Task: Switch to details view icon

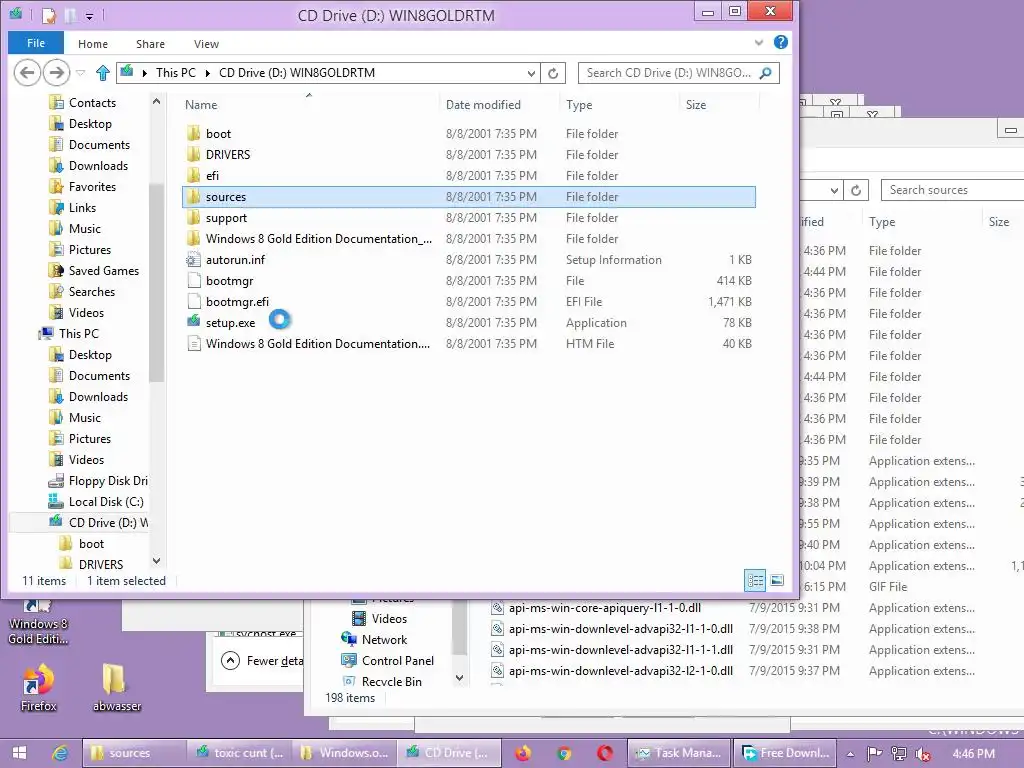Action: 755,580
